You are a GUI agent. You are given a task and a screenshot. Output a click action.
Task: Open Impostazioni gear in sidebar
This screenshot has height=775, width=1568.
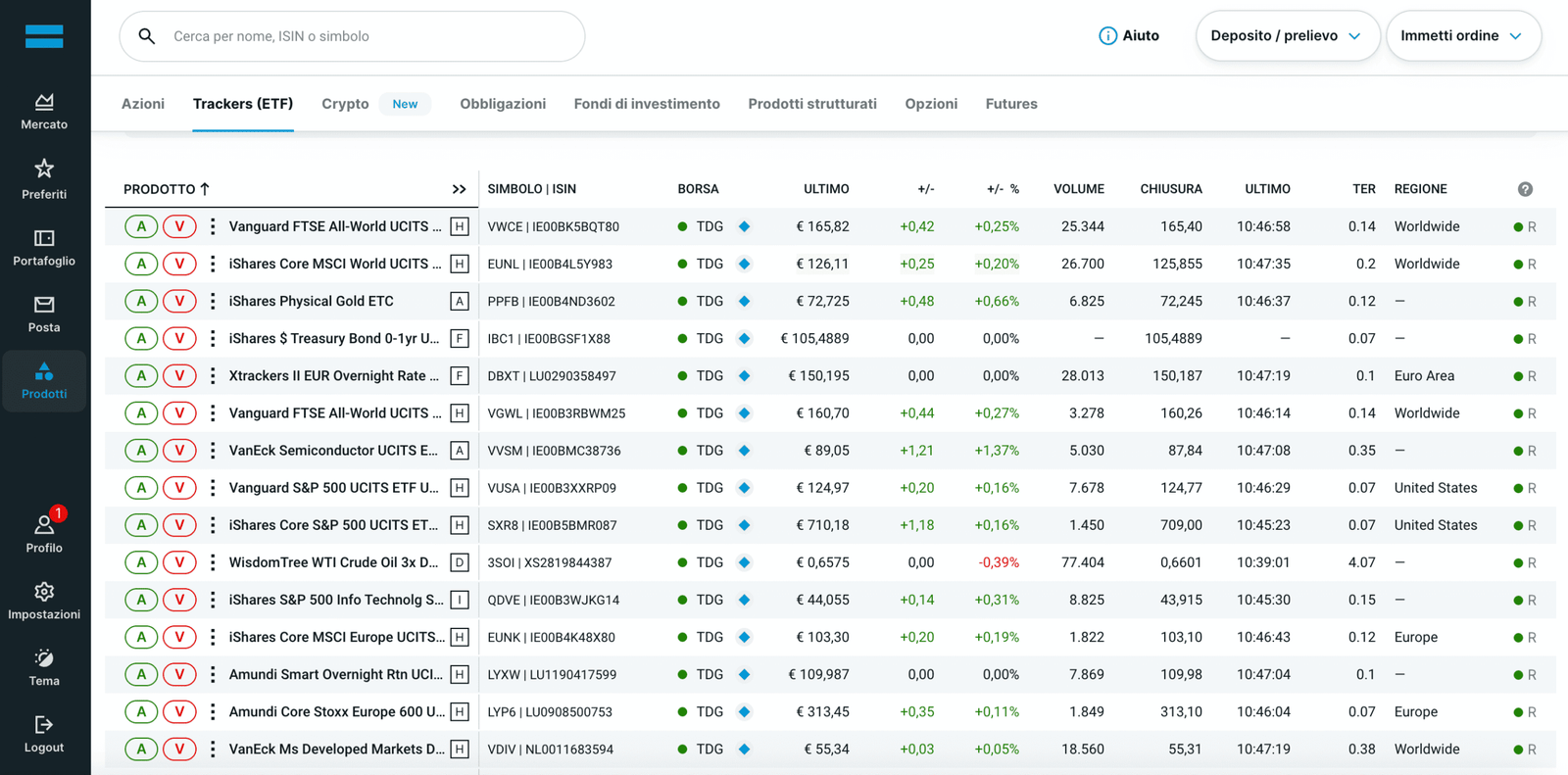[x=44, y=601]
